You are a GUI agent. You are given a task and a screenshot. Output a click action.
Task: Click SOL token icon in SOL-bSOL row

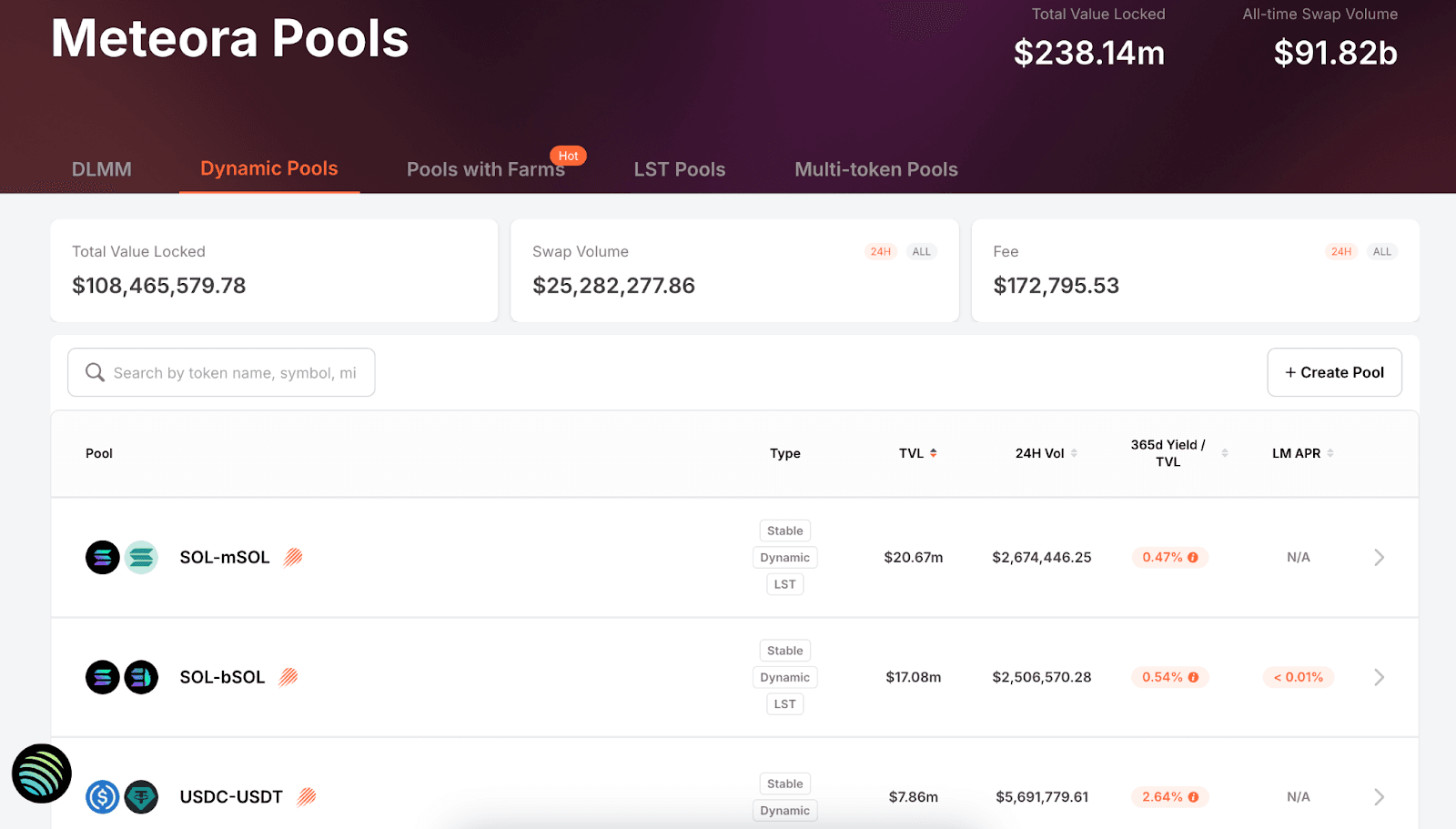tap(103, 677)
